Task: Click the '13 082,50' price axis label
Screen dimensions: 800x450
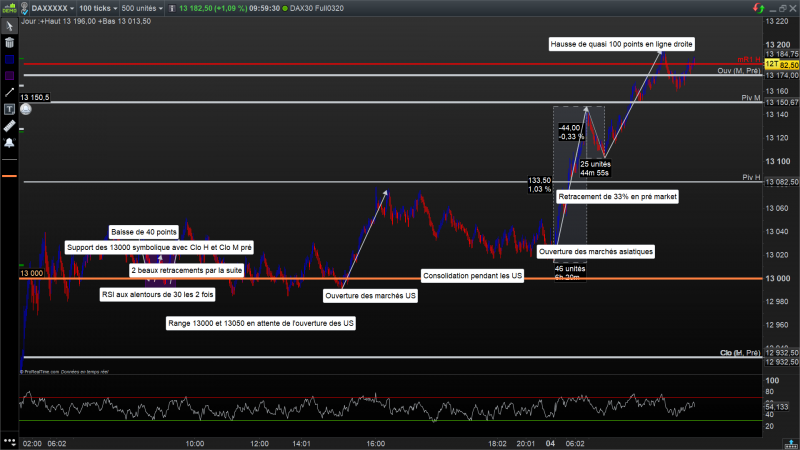Action: [782, 182]
